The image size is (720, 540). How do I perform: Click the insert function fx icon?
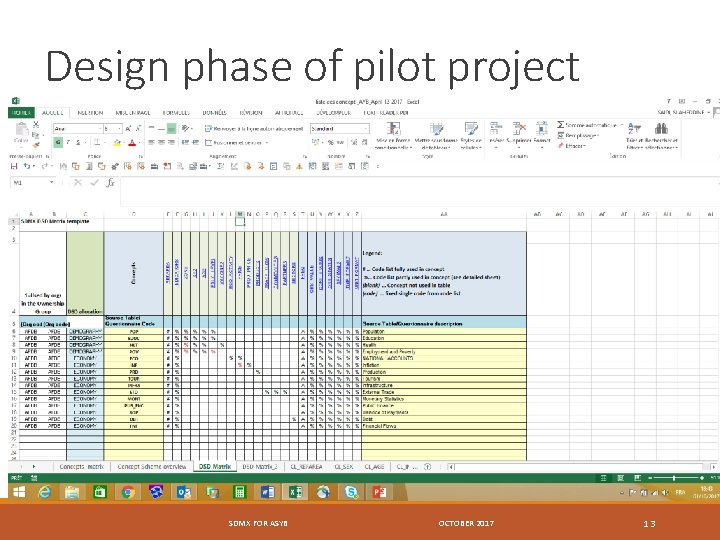pyautogui.click(x=110, y=183)
